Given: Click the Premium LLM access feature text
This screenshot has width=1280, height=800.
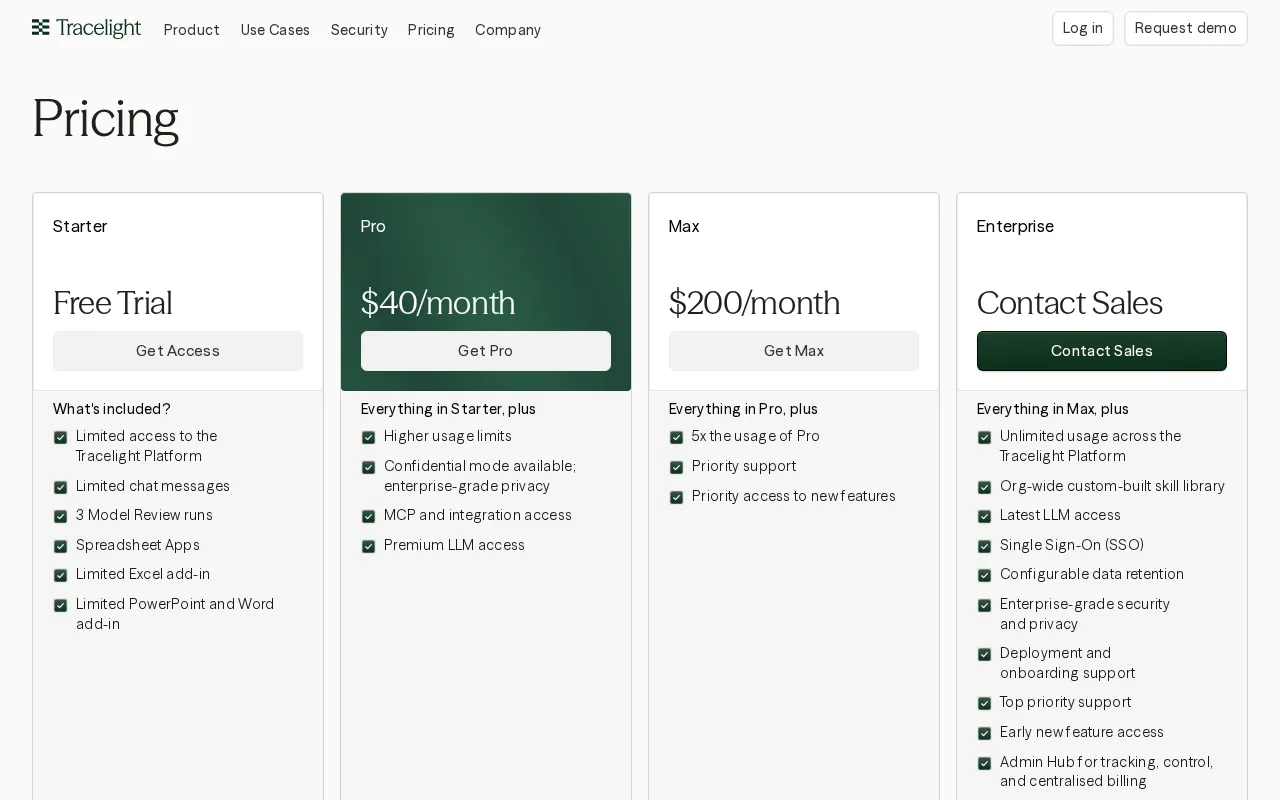Looking at the screenshot, I should (454, 545).
